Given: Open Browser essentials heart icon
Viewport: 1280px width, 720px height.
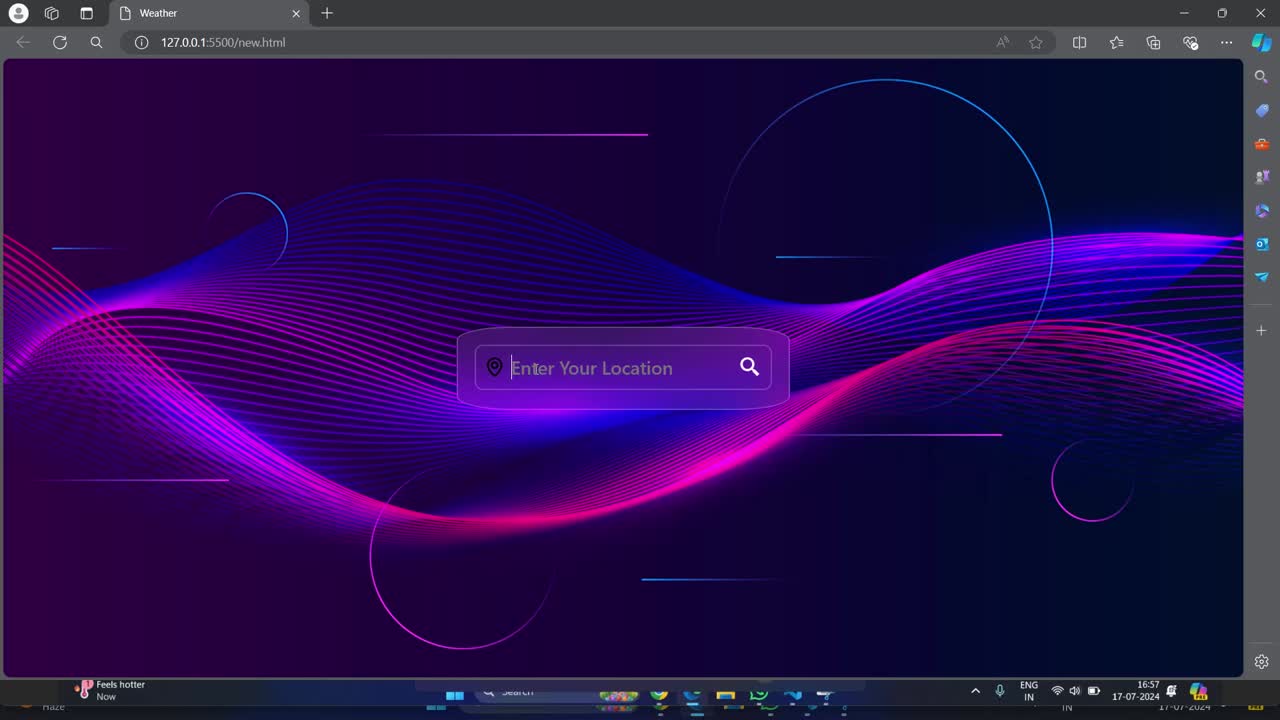Looking at the screenshot, I should point(1190,42).
